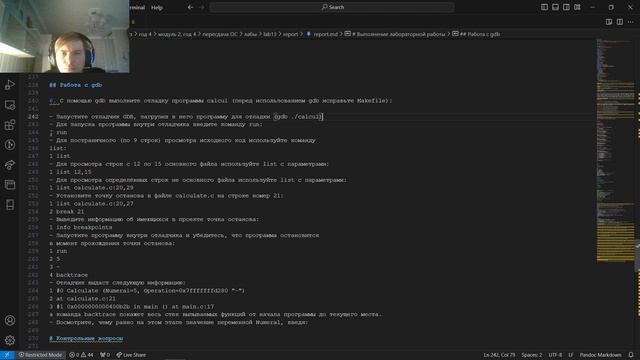This screenshot has height=360, width=640.
Task: Open breadcrumb 'год 4'
Action: [144, 34]
